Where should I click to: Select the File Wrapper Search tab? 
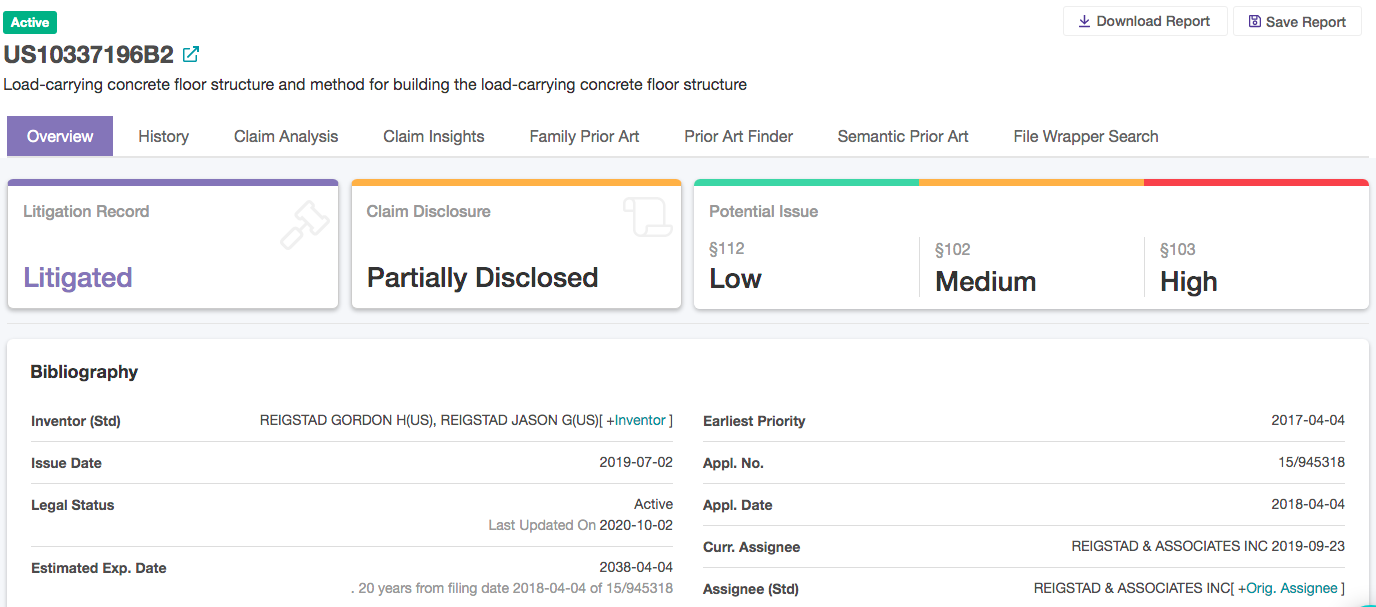(1086, 136)
